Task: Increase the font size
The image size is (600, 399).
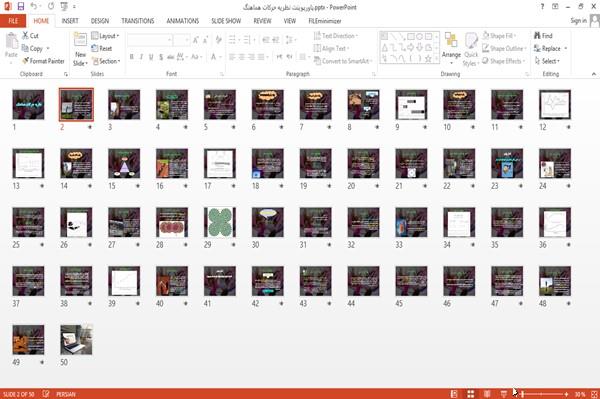Action: [x=196, y=40]
